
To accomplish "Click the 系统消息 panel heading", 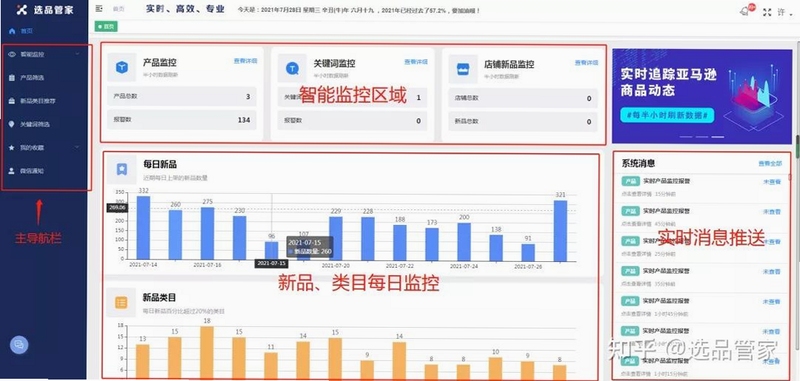I will [x=638, y=163].
